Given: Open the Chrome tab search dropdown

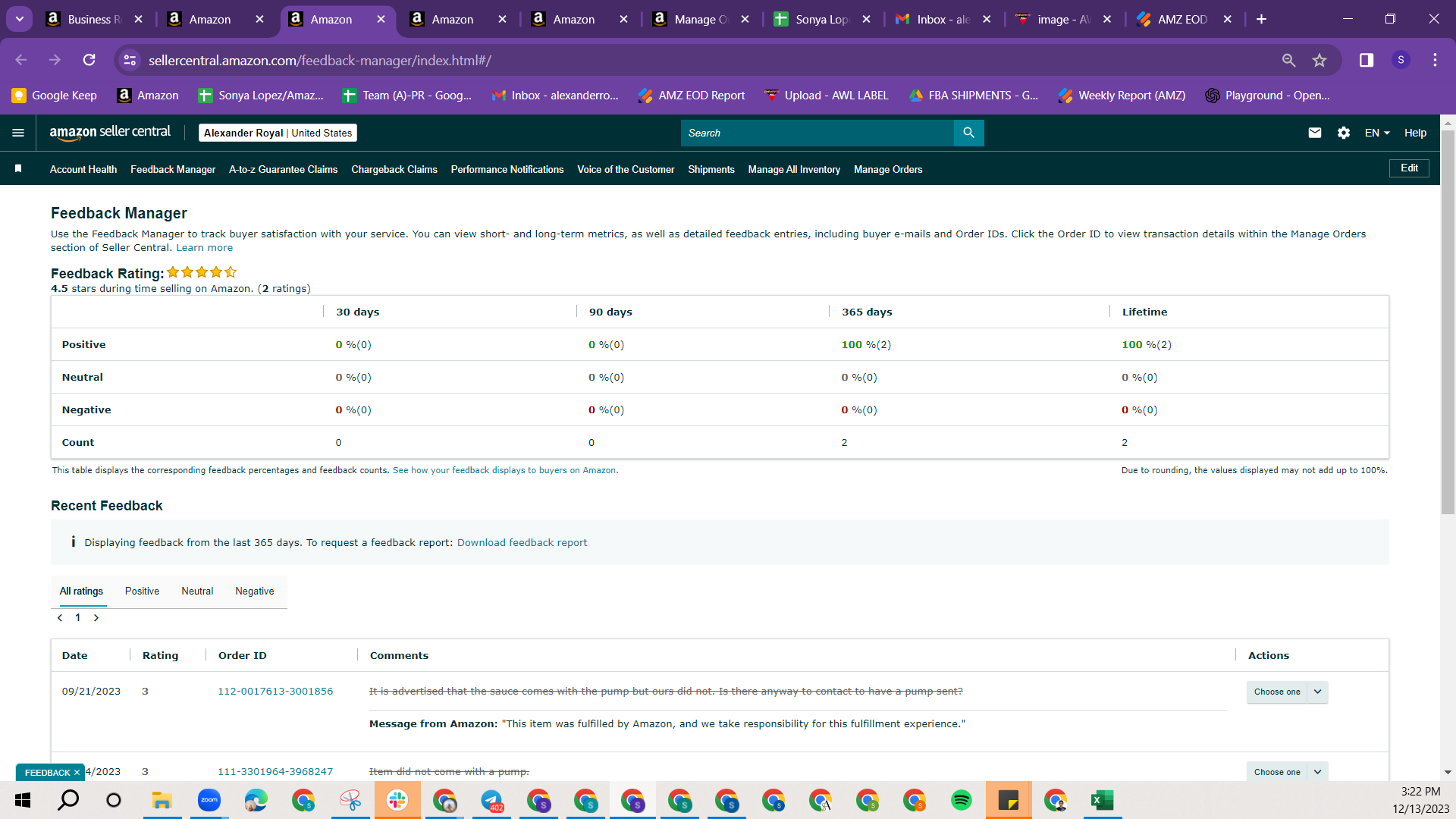Looking at the screenshot, I should point(20,19).
